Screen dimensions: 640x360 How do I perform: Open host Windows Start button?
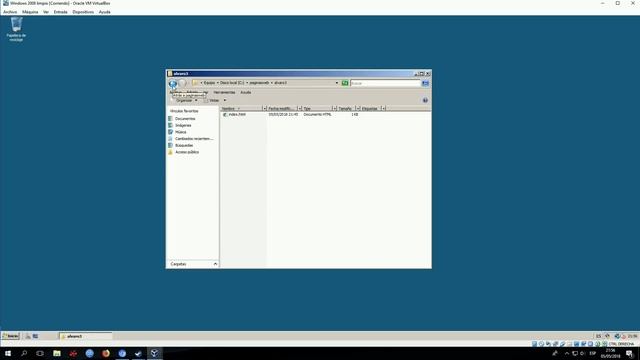[x=8, y=353]
